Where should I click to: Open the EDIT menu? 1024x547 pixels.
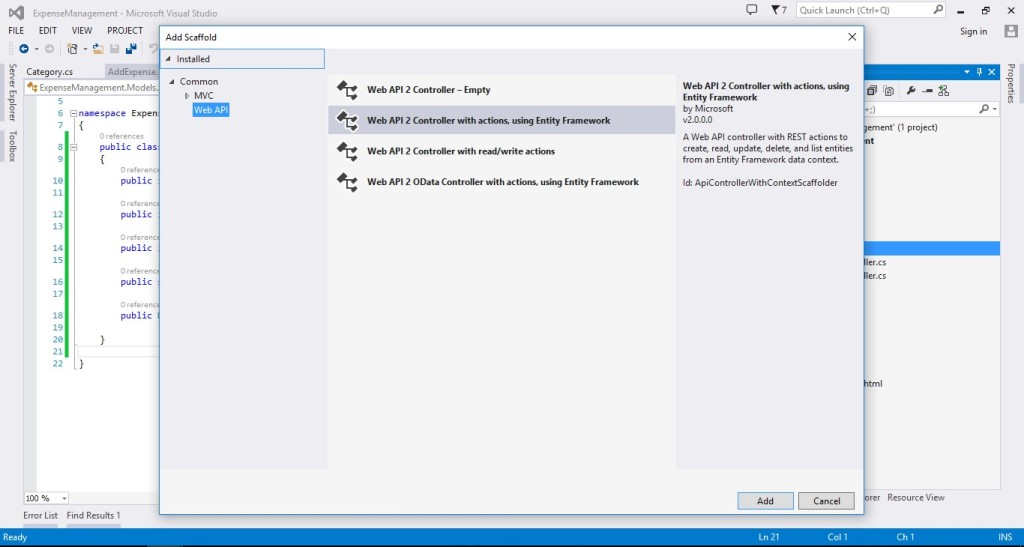[48, 31]
